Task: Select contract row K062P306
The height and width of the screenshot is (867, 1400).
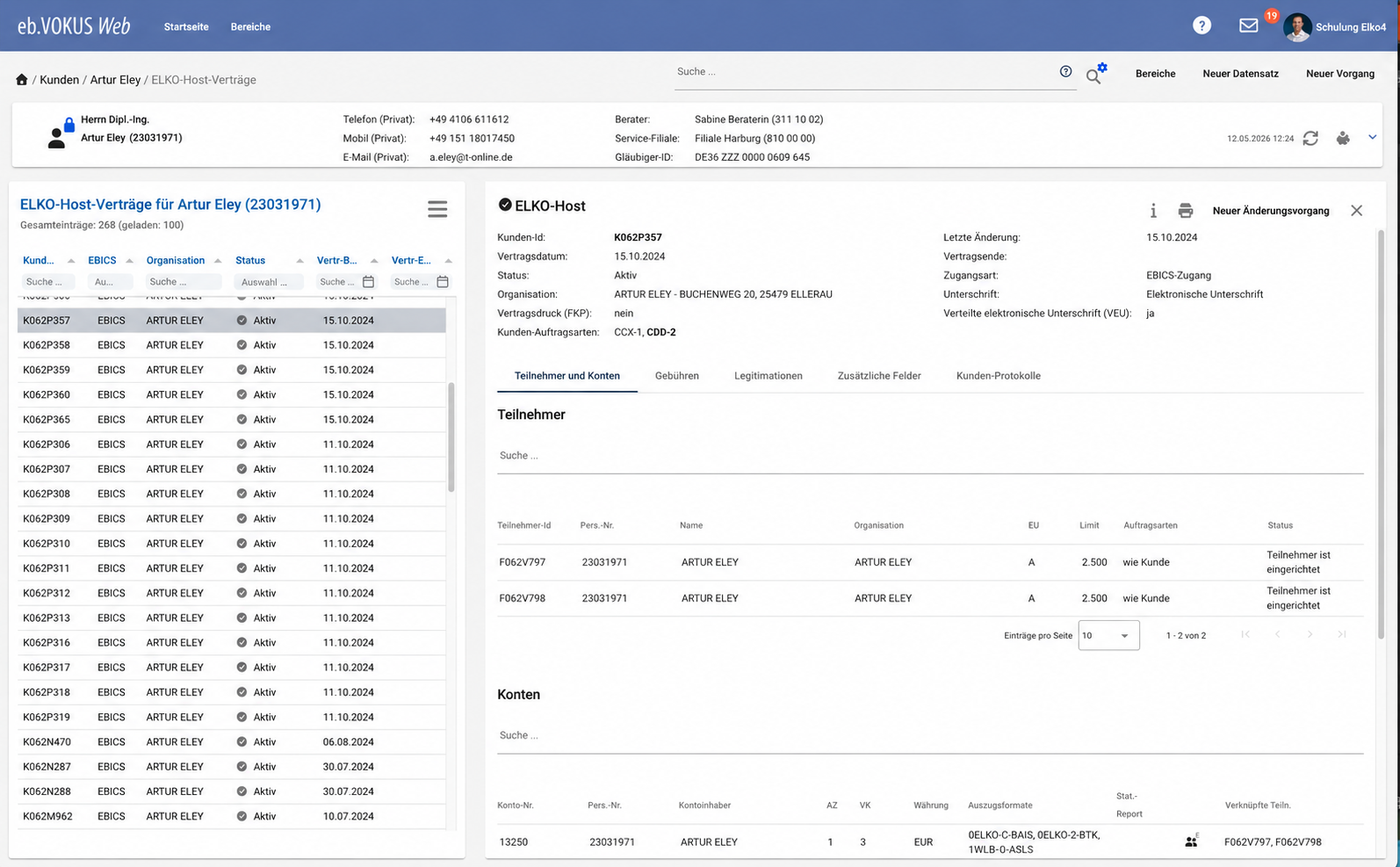Action: (232, 444)
